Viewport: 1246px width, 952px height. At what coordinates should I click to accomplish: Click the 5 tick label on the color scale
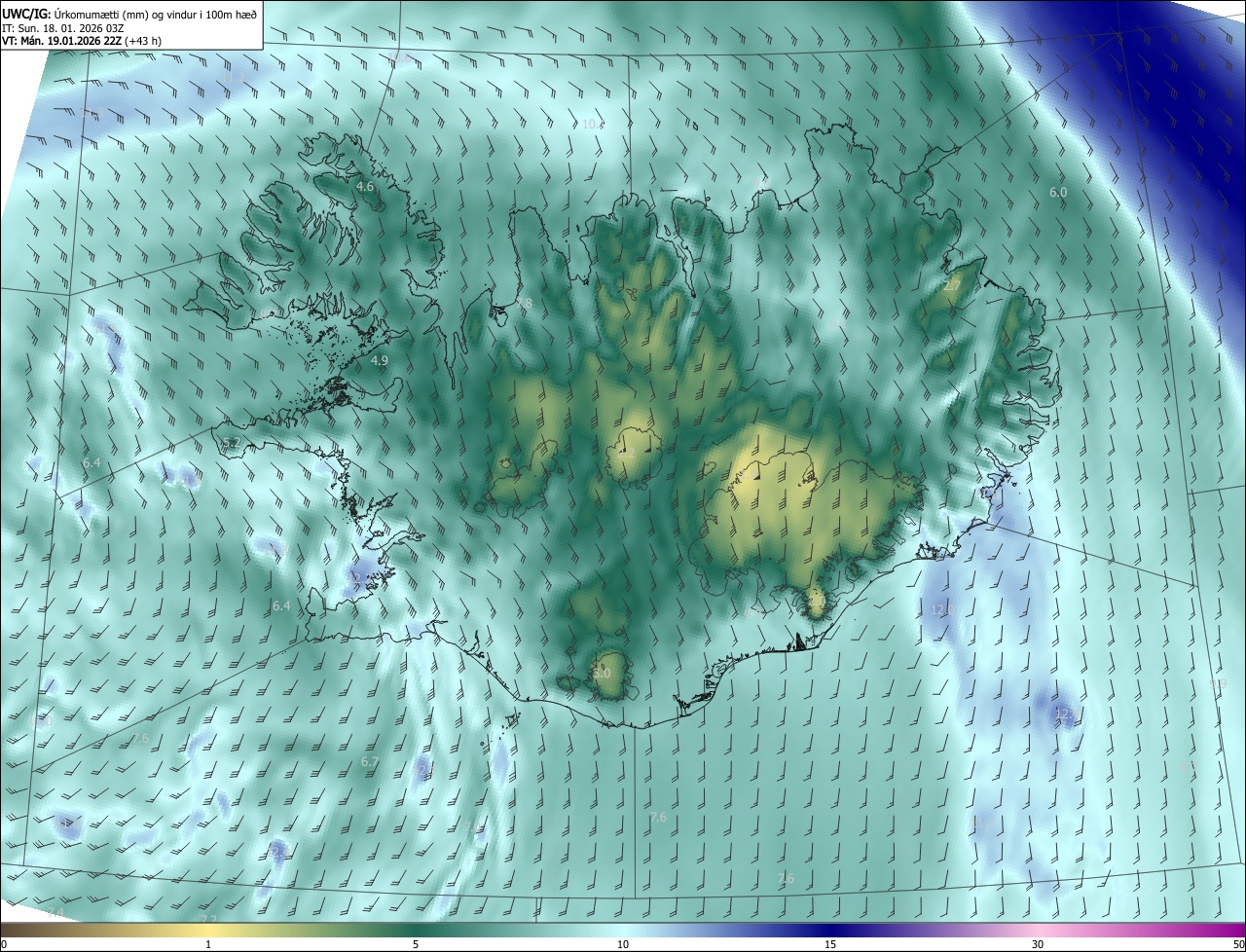coord(416,945)
